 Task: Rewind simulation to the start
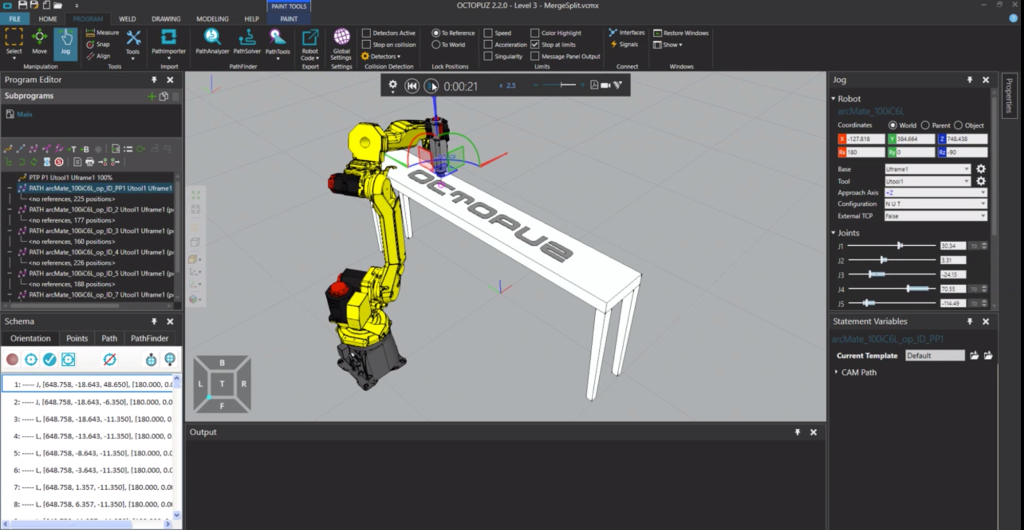[x=411, y=86]
